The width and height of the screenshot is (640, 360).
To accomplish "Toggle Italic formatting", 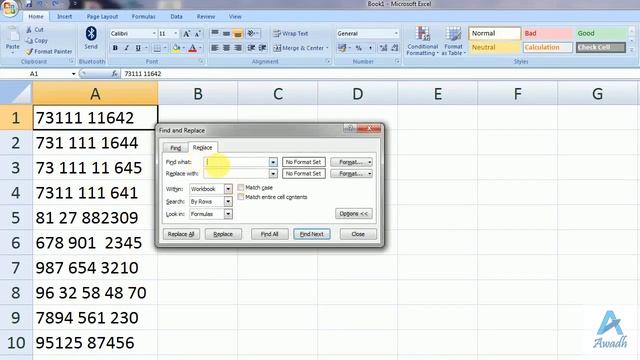I will 127,48.
